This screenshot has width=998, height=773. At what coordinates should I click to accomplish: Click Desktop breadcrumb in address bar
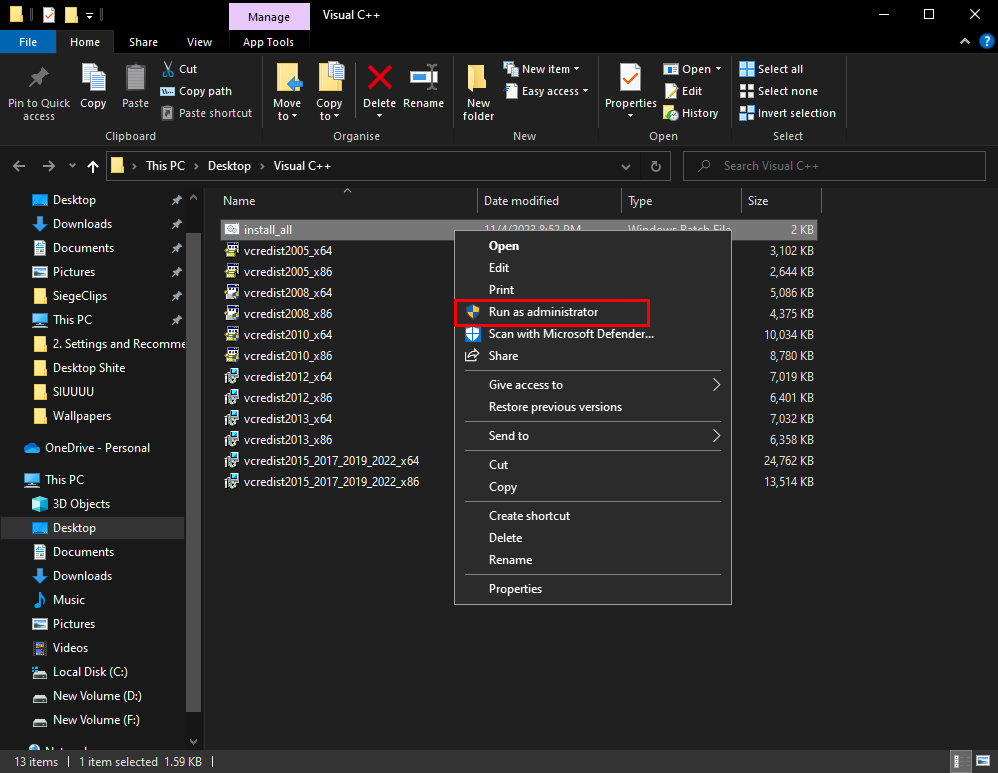229,166
